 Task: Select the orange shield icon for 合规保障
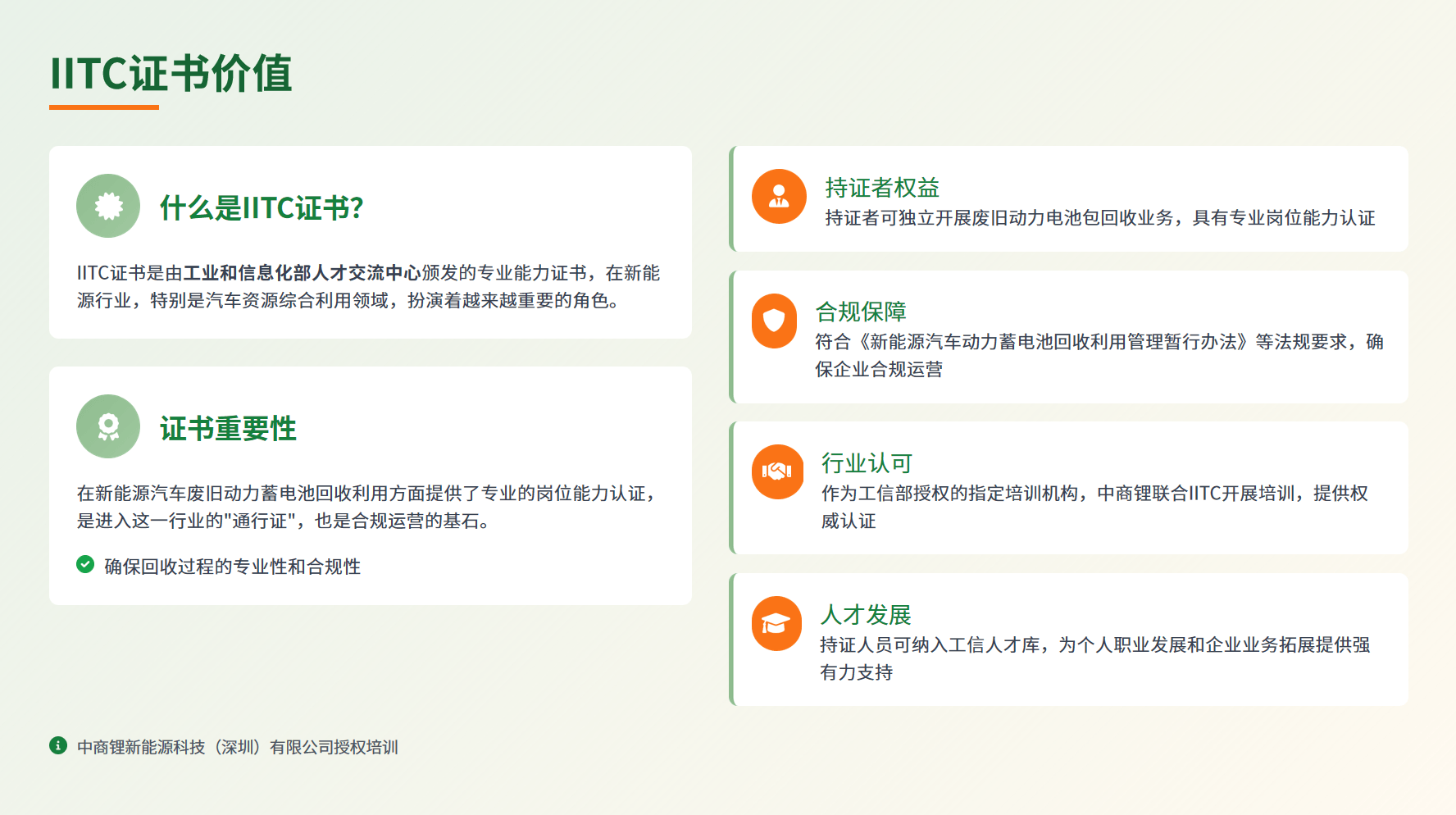[x=774, y=321]
